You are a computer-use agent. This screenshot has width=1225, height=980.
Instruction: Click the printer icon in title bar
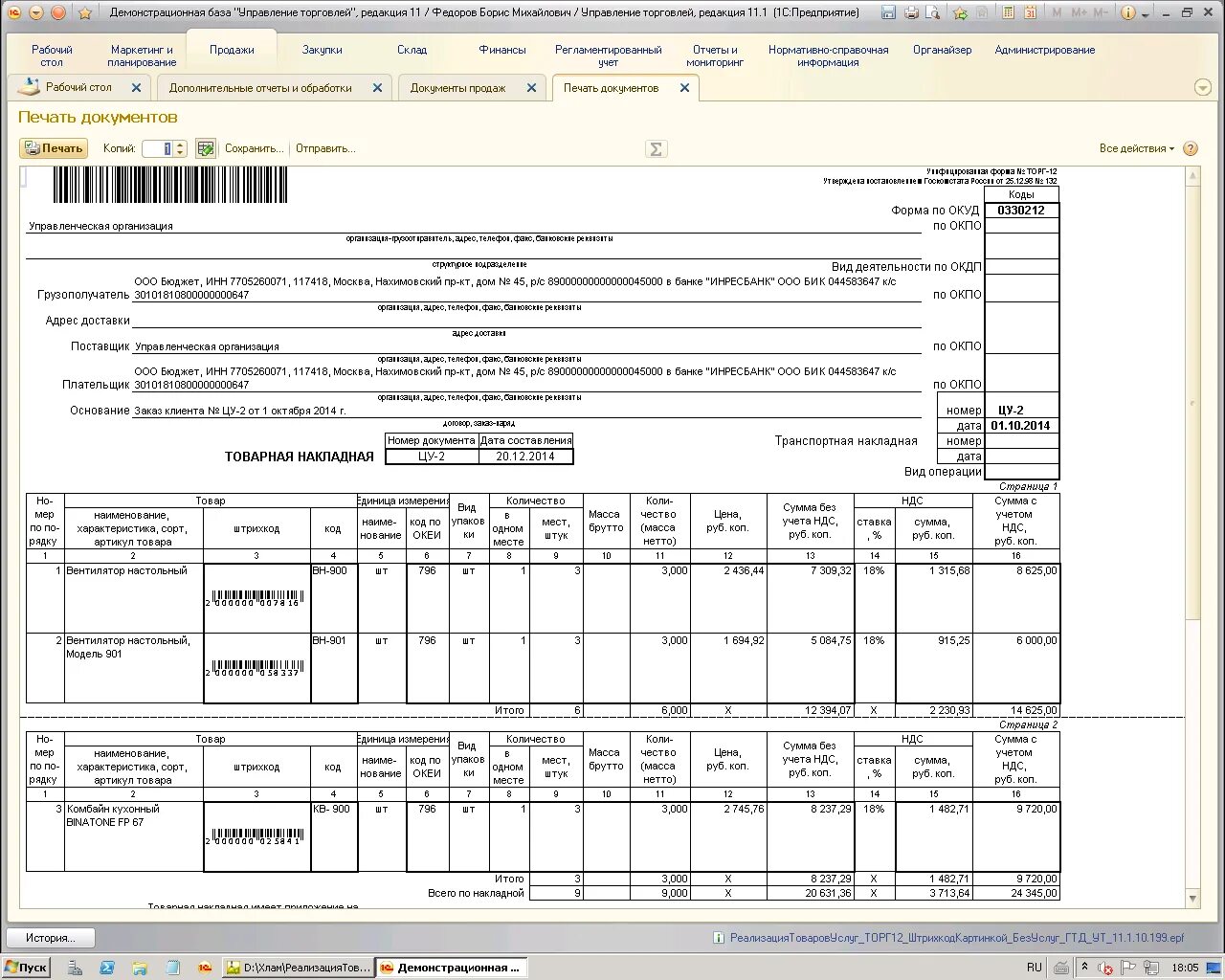coord(911,12)
